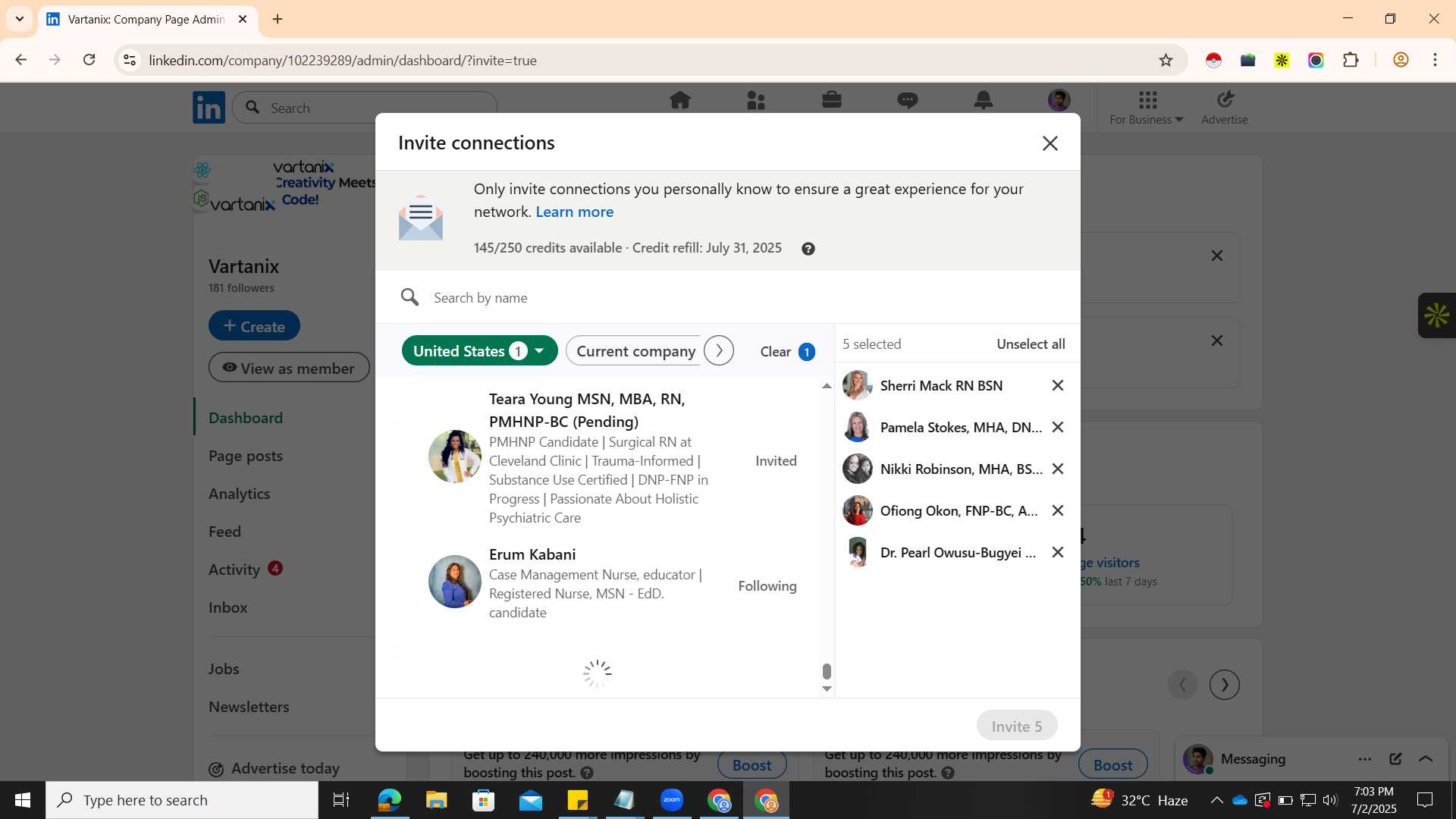Image resolution: width=1456 pixels, height=819 pixels.
Task: Open LinkedIn Home icon
Action: click(680, 100)
